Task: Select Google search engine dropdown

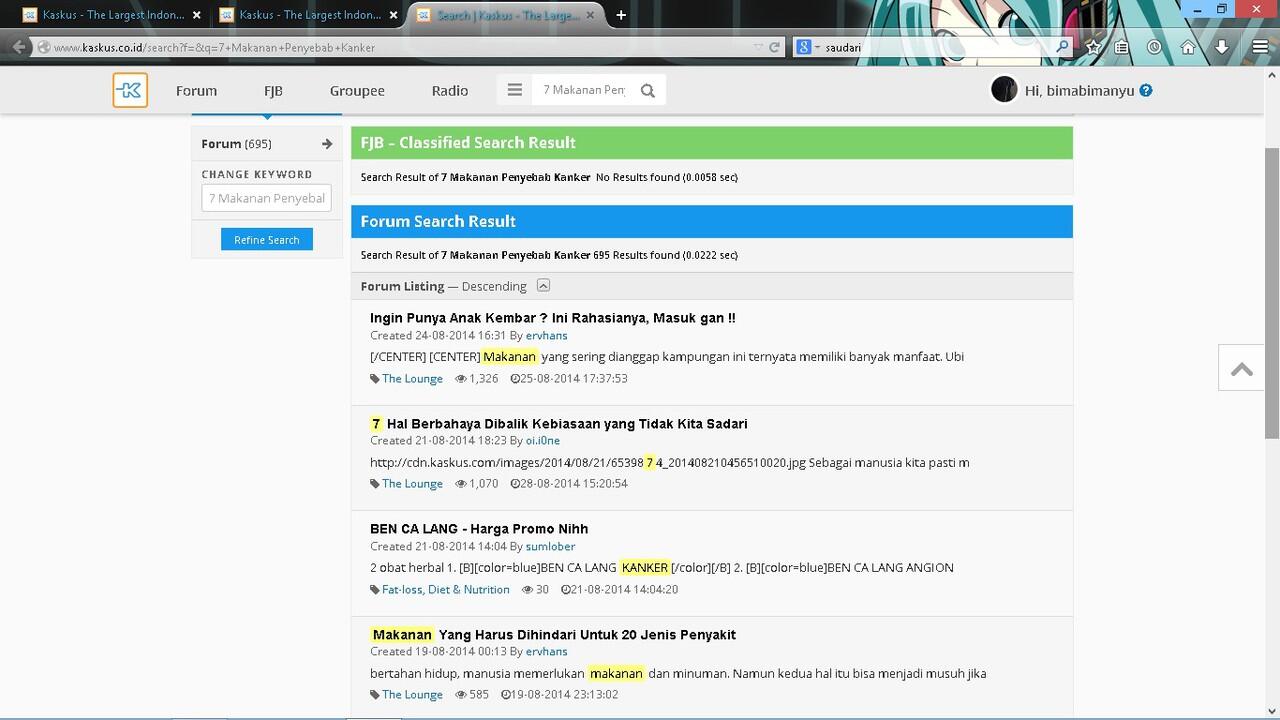Action: pos(808,47)
